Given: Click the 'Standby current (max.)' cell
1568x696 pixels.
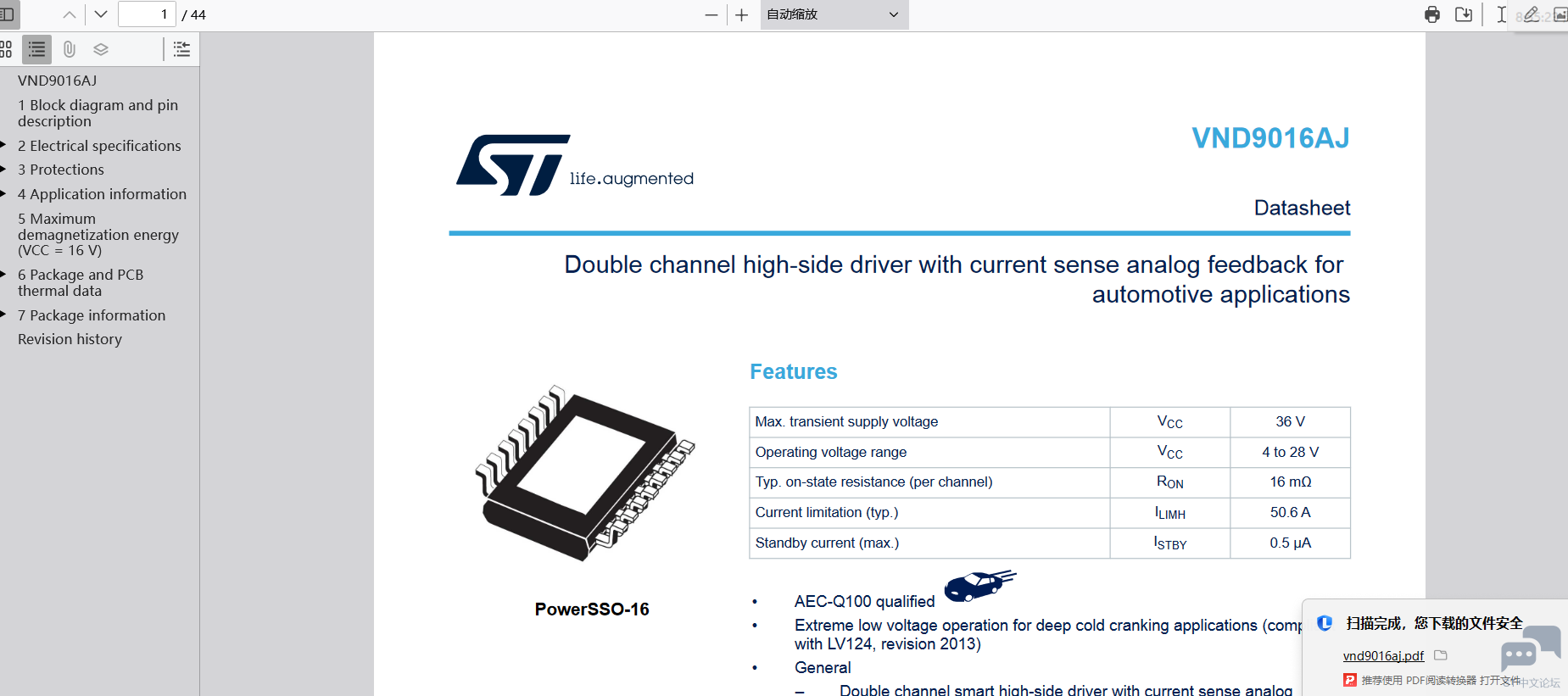Looking at the screenshot, I should tap(930, 543).
